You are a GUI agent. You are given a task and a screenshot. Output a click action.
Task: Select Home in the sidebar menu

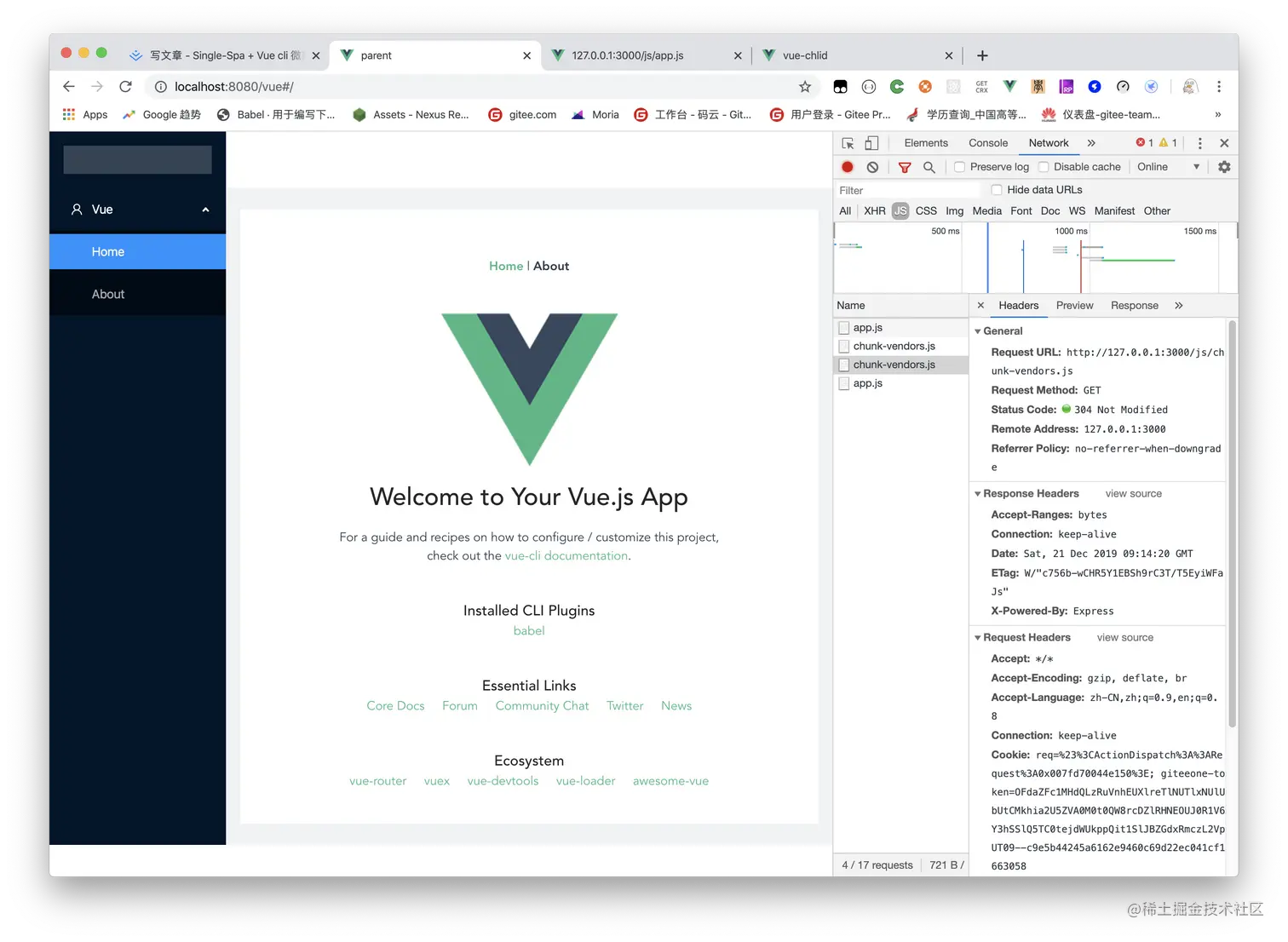(138, 251)
